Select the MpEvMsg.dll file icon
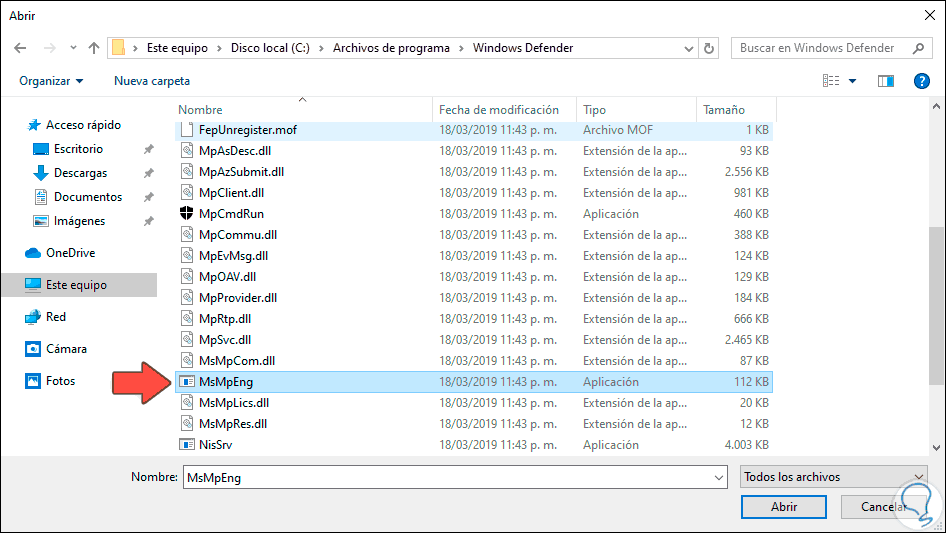Viewport: 946px width, 533px height. 187,255
